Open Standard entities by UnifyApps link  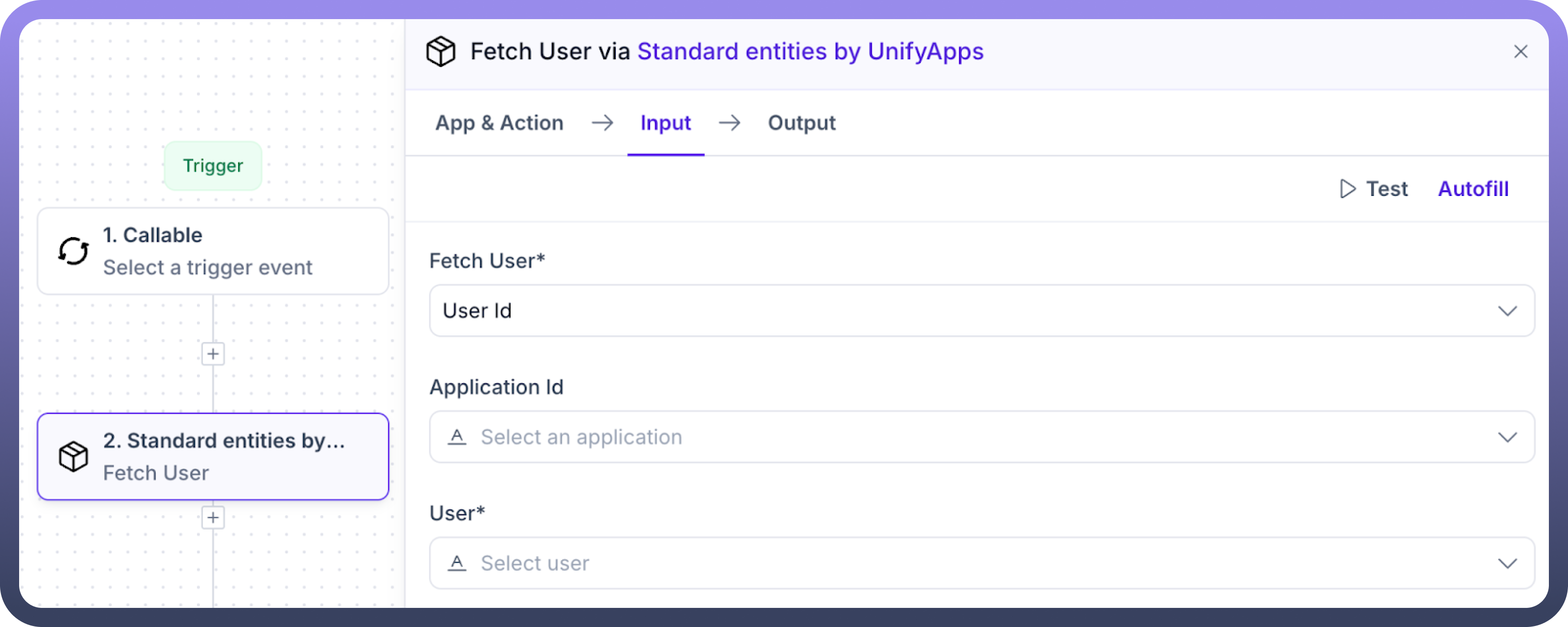pos(809,52)
